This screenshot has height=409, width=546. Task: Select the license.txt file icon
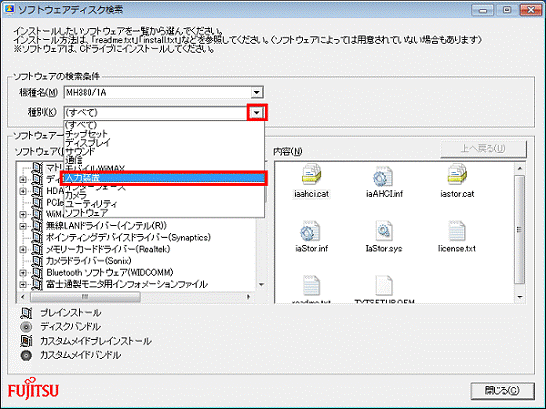[x=457, y=230]
